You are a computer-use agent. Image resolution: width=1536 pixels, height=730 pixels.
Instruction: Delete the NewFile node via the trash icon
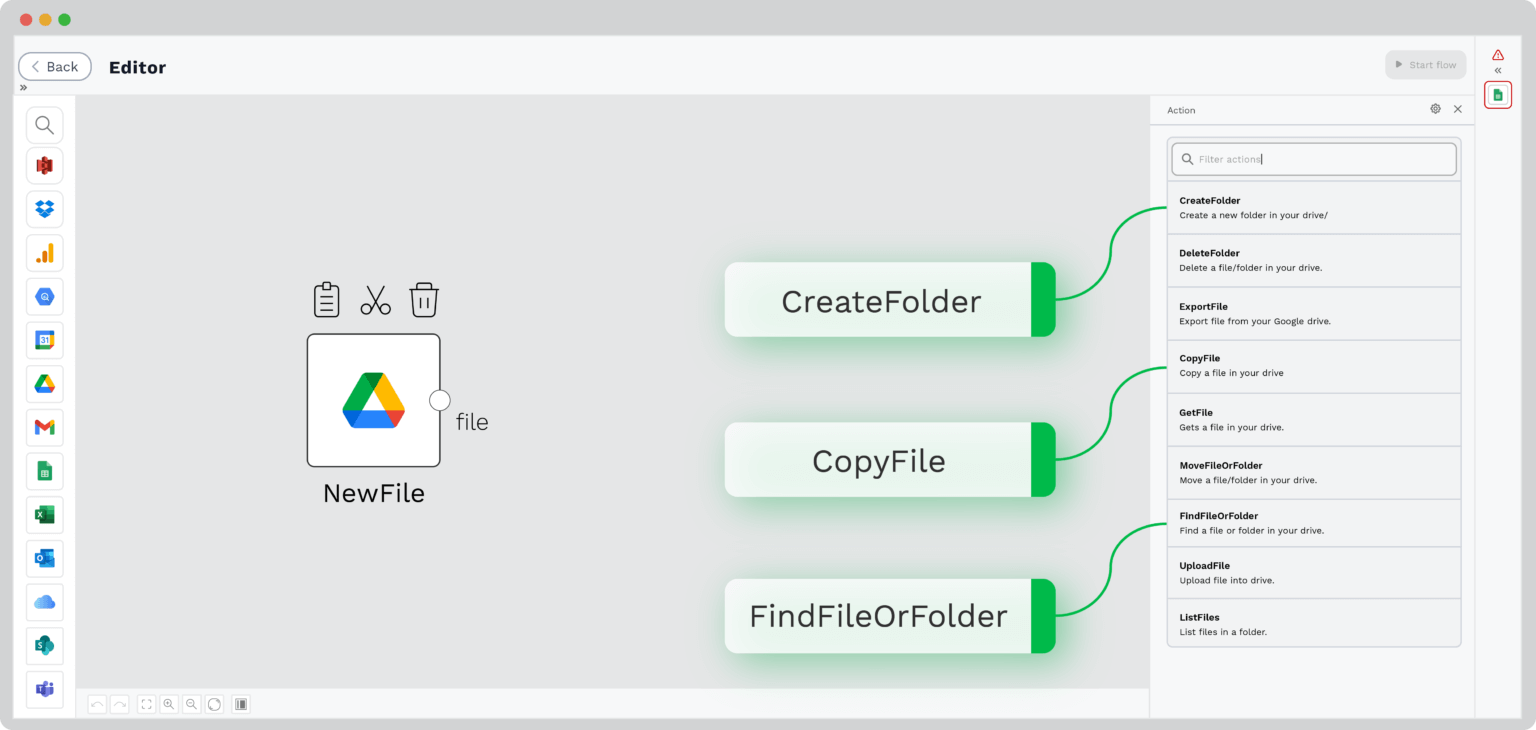[424, 298]
